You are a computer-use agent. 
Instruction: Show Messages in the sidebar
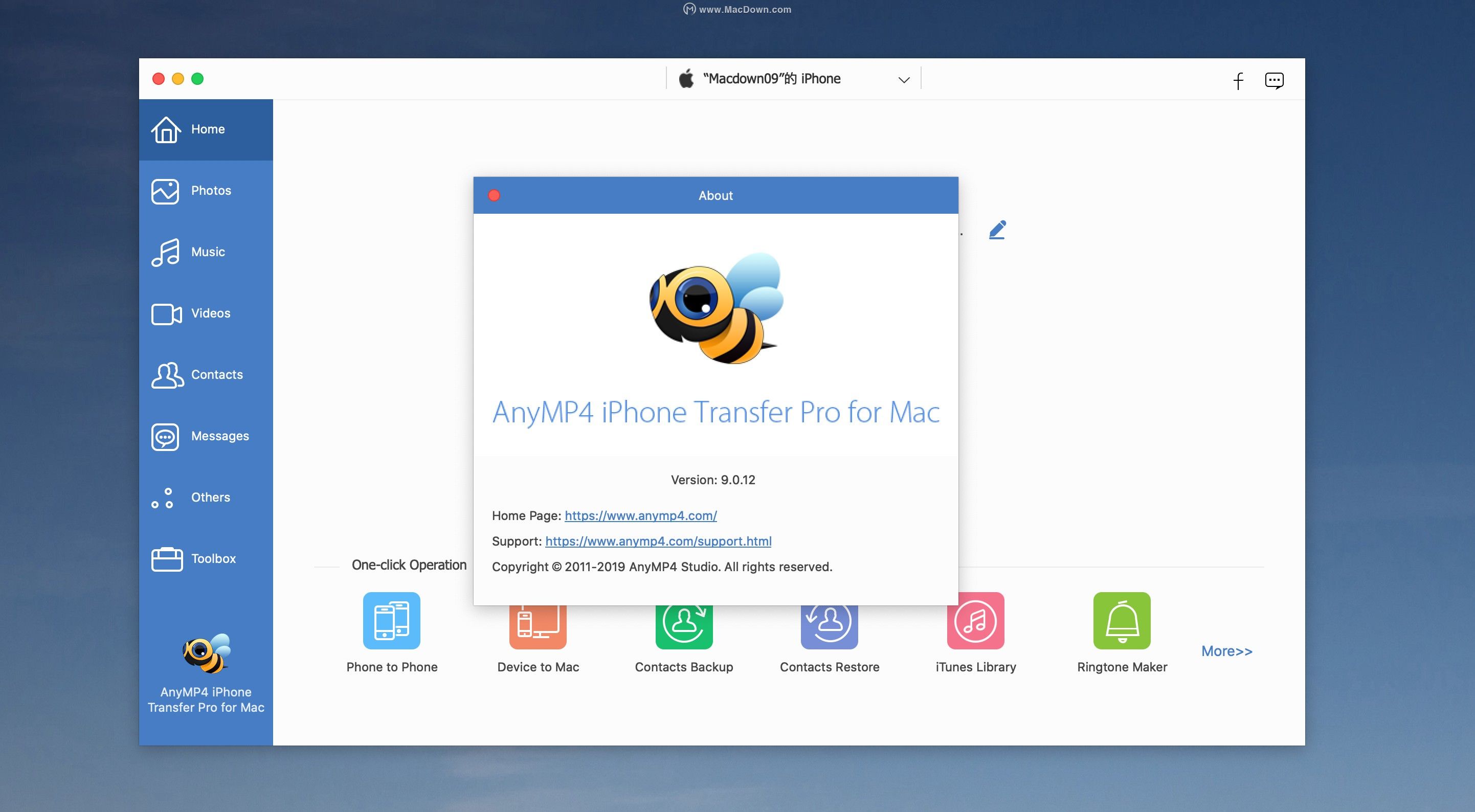[x=206, y=436]
